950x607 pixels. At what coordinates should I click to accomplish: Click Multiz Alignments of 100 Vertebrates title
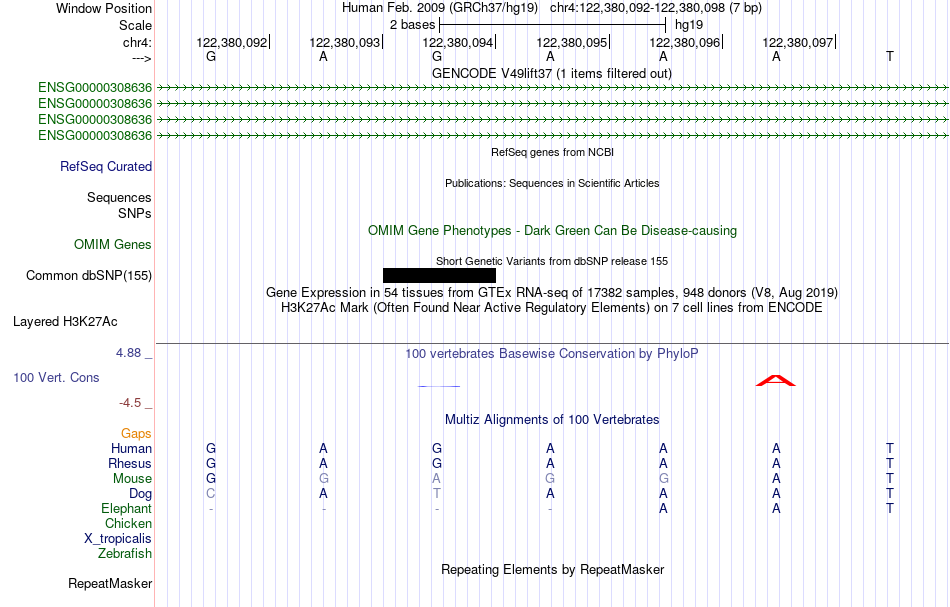click(552, 419)
